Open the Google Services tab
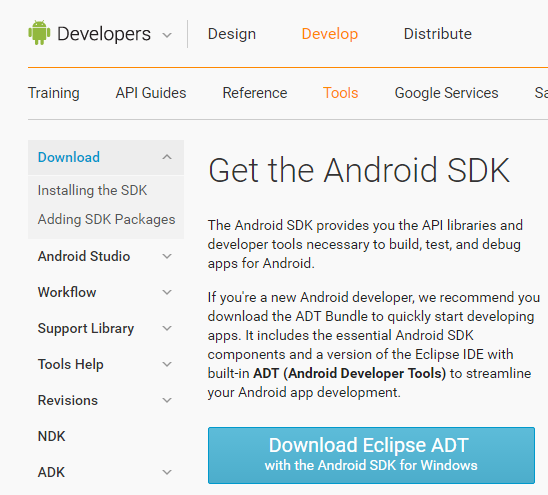Screen dimensions: 548x495 coord(446,93)
